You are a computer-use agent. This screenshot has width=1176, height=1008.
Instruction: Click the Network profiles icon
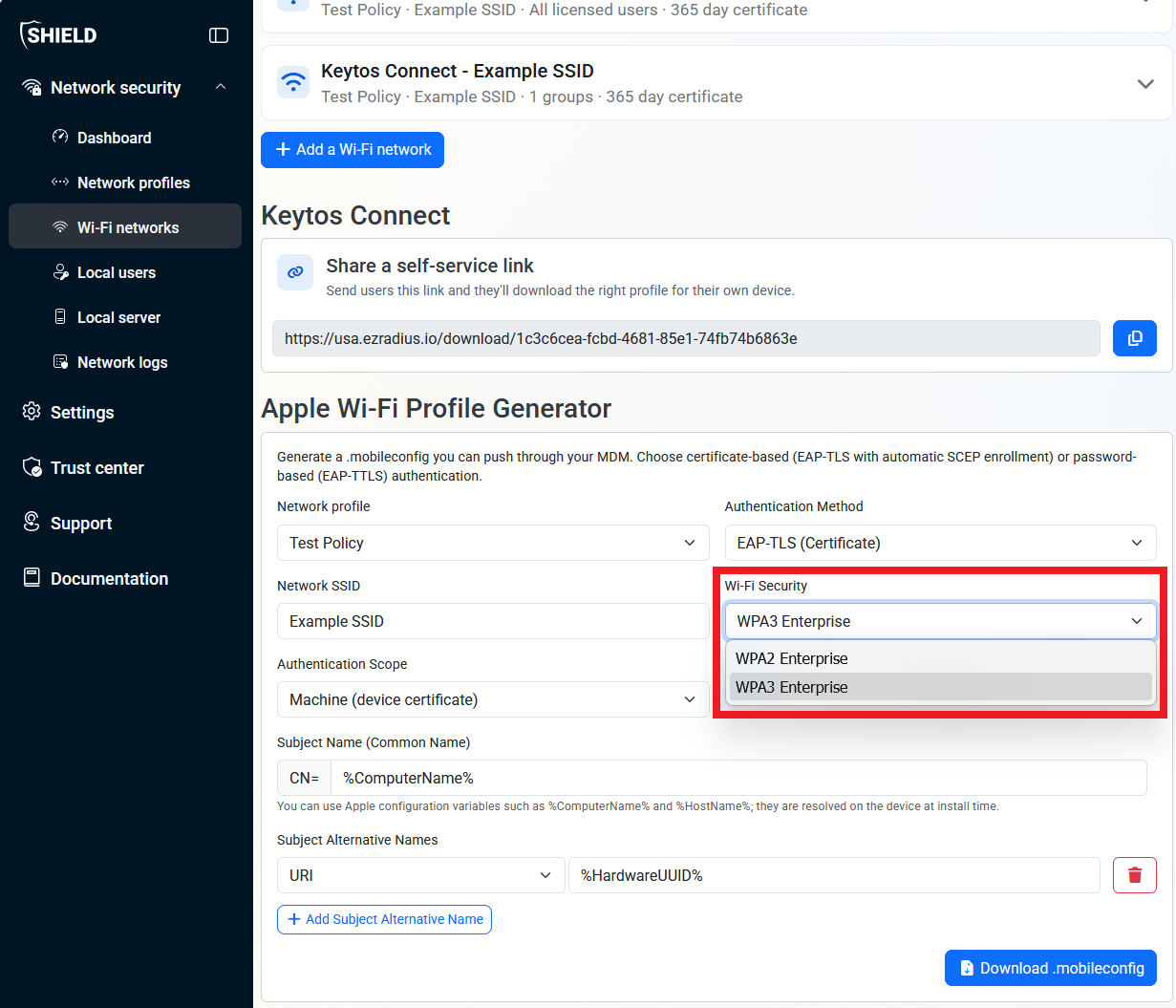point(60,182)
